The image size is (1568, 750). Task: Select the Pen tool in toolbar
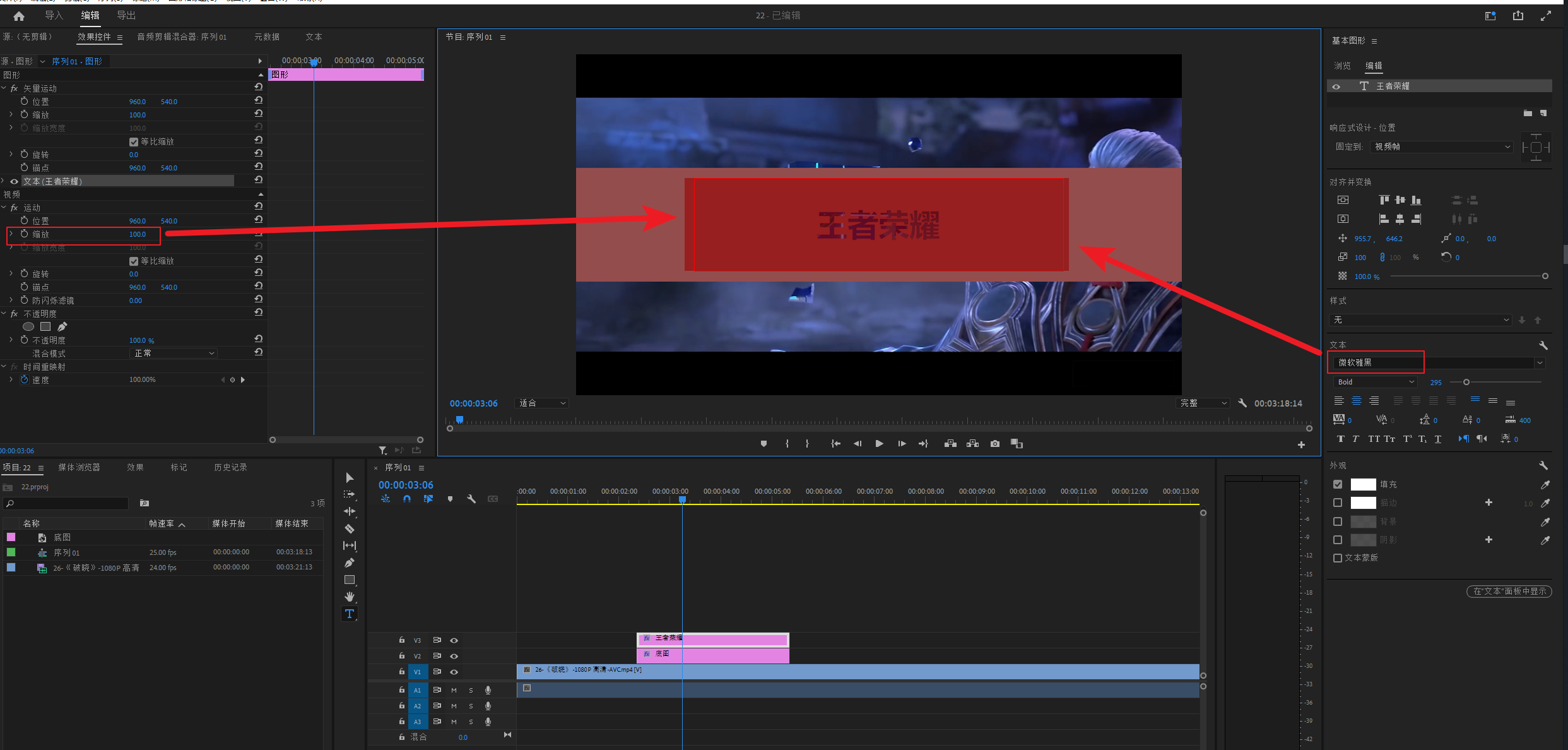(349, 562)
